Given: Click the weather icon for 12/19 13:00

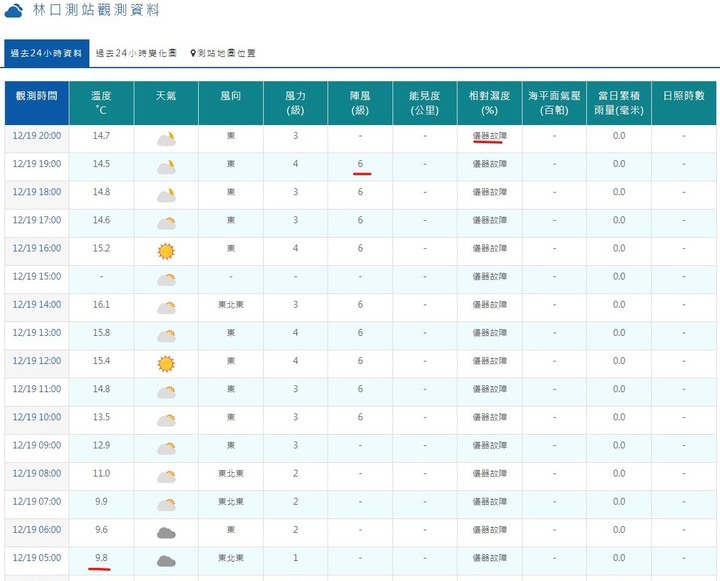Looking at the screenshot, I should [166, 336].
